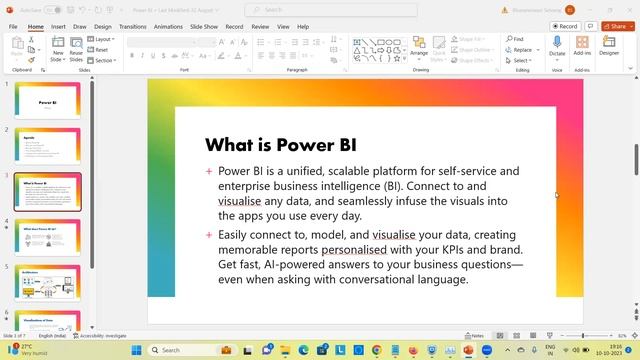Click the Dictate microphone icon
This screenshot has width=640, height=360.
coord(557,42)
